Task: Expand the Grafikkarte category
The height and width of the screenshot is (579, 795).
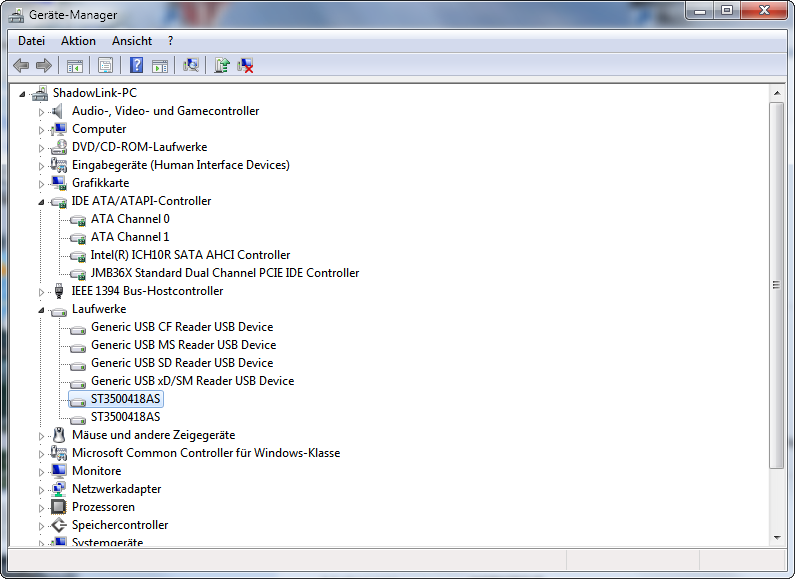Action: coord(41,184)
